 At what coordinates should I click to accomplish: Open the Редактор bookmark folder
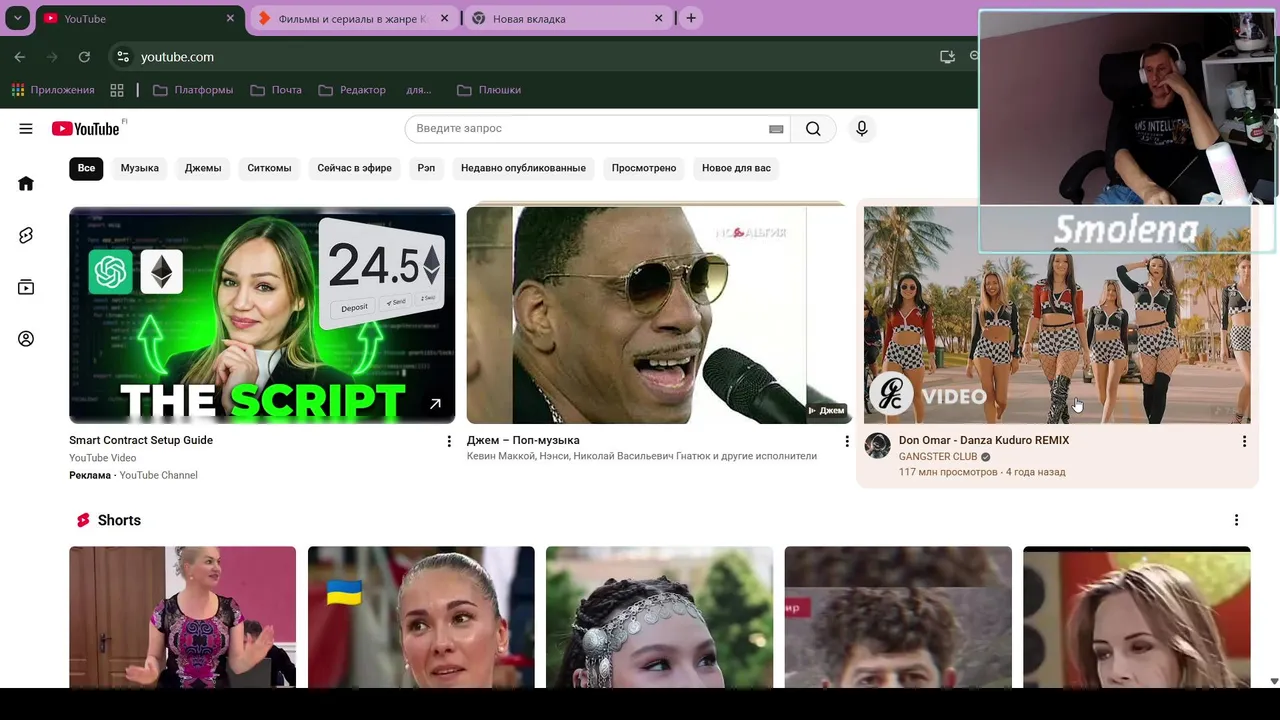352,90
